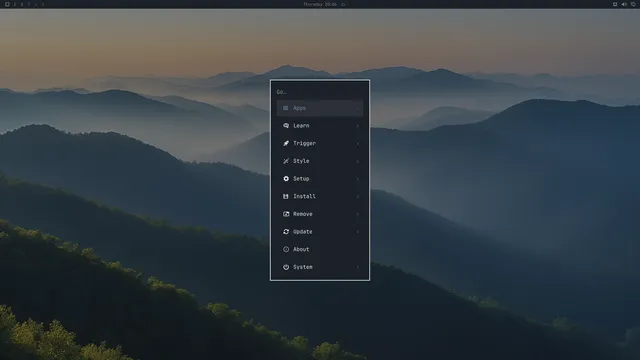Select the Style menu label
The height and width of the screenshot is (360, 640).
point(301,161)
